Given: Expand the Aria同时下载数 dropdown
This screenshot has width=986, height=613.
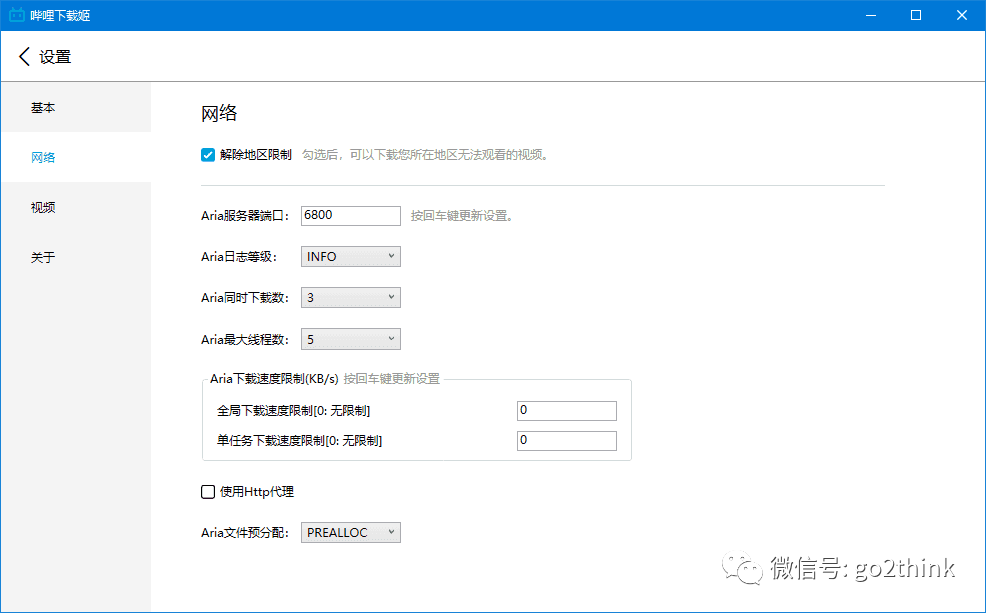Looking at the screenshot, I should [x=350, y=297].
